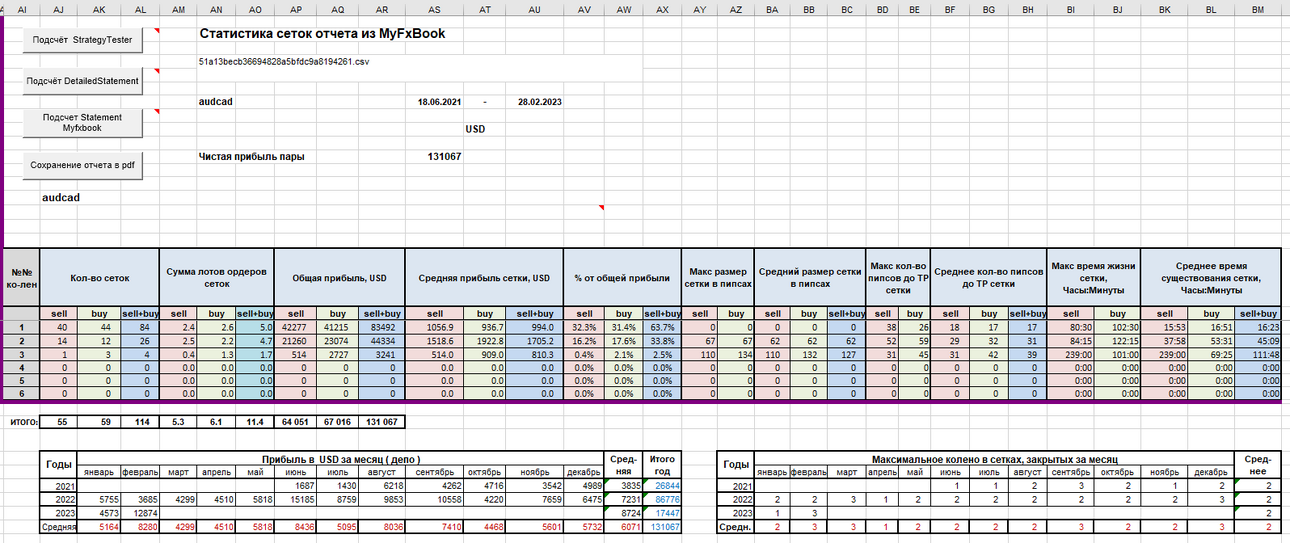Run the Подсчёт DetailedStatement macro button
Viewport: 1290px width, 543px height.
point(82,81)
